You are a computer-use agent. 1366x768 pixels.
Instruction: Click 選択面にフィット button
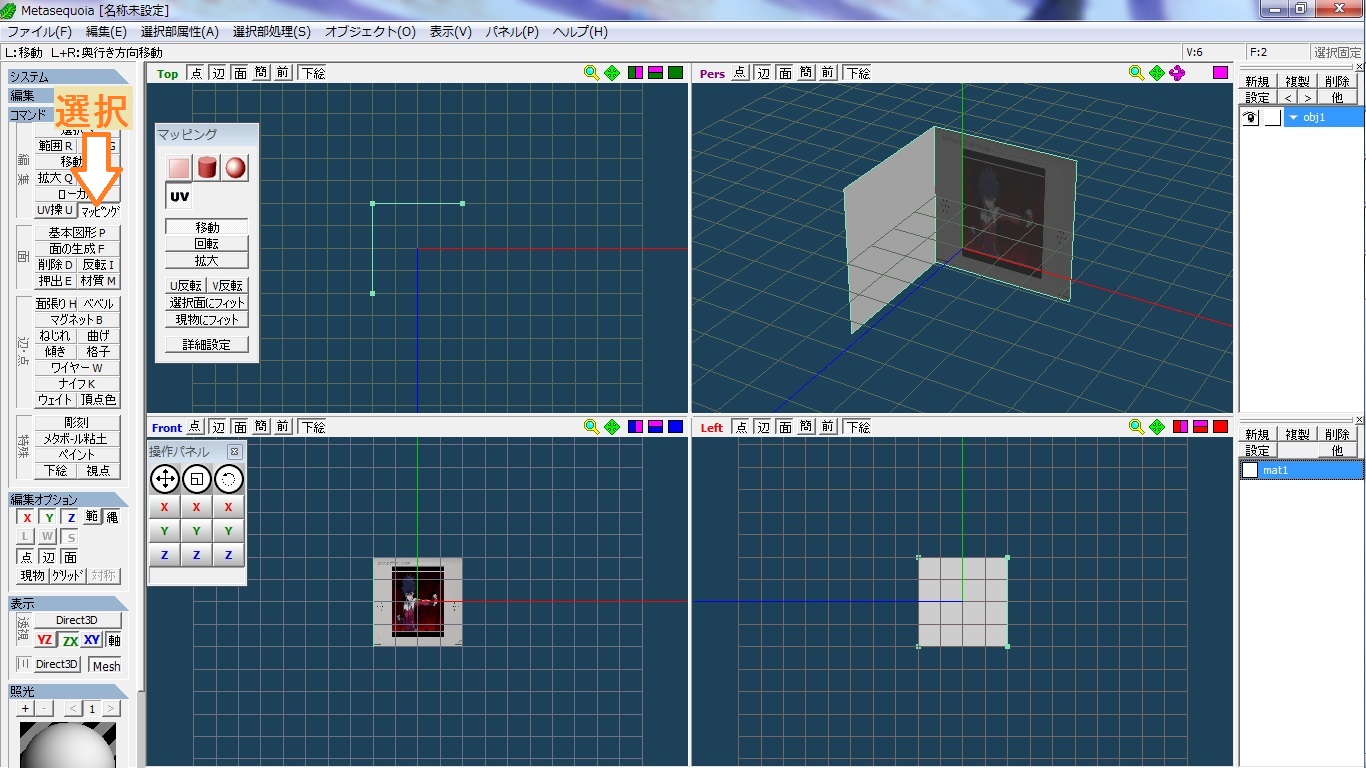click(207, 303)
